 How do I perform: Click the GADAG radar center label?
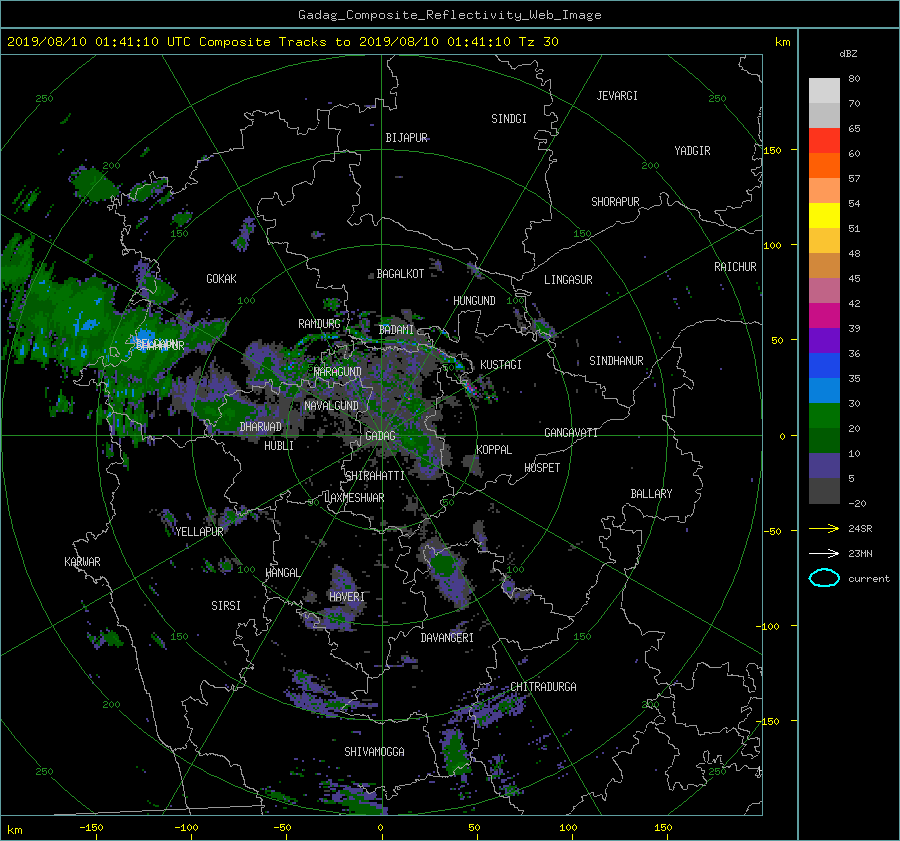[380, 436]
